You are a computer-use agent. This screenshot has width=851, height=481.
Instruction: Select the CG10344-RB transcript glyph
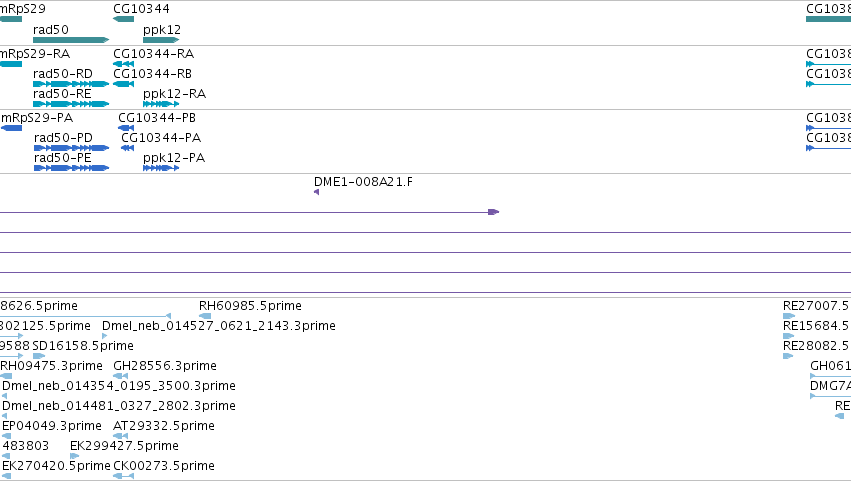[124, 84]
